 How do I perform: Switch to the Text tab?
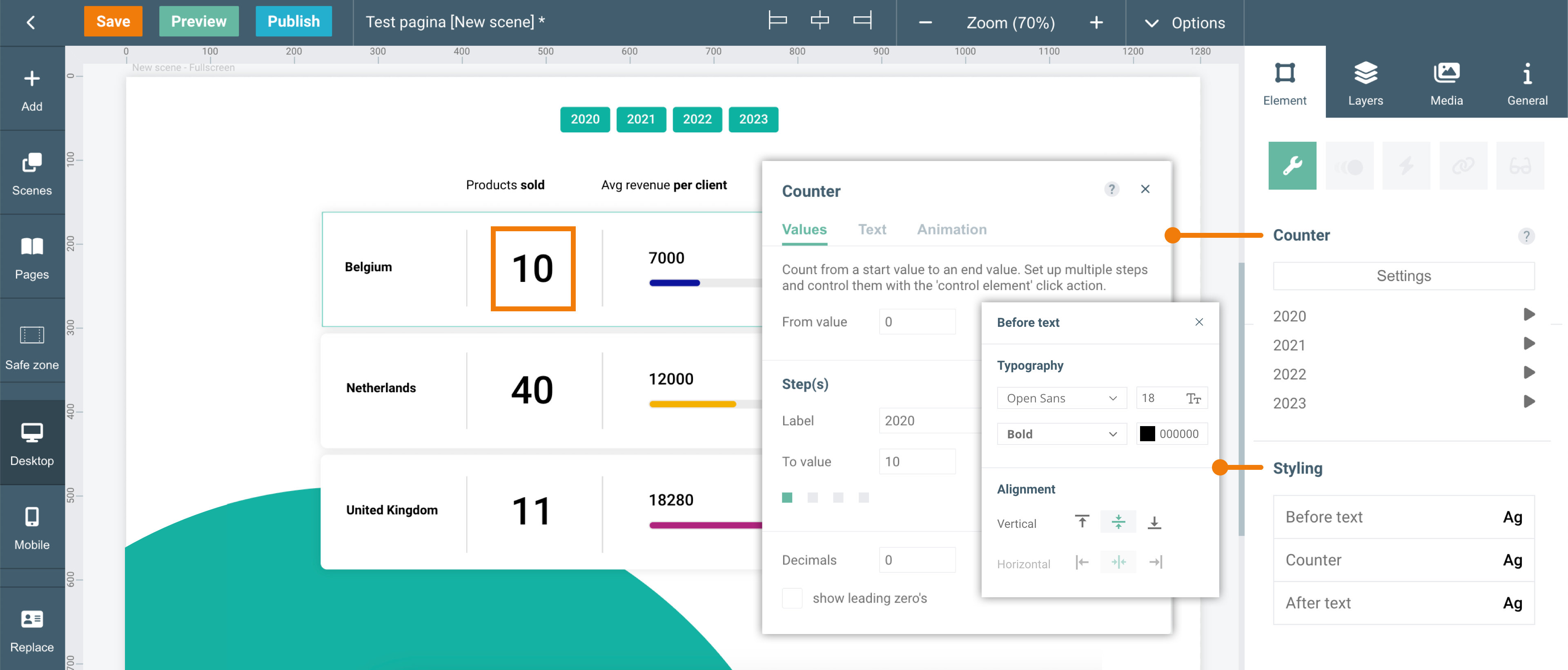(x=872, y=230)
